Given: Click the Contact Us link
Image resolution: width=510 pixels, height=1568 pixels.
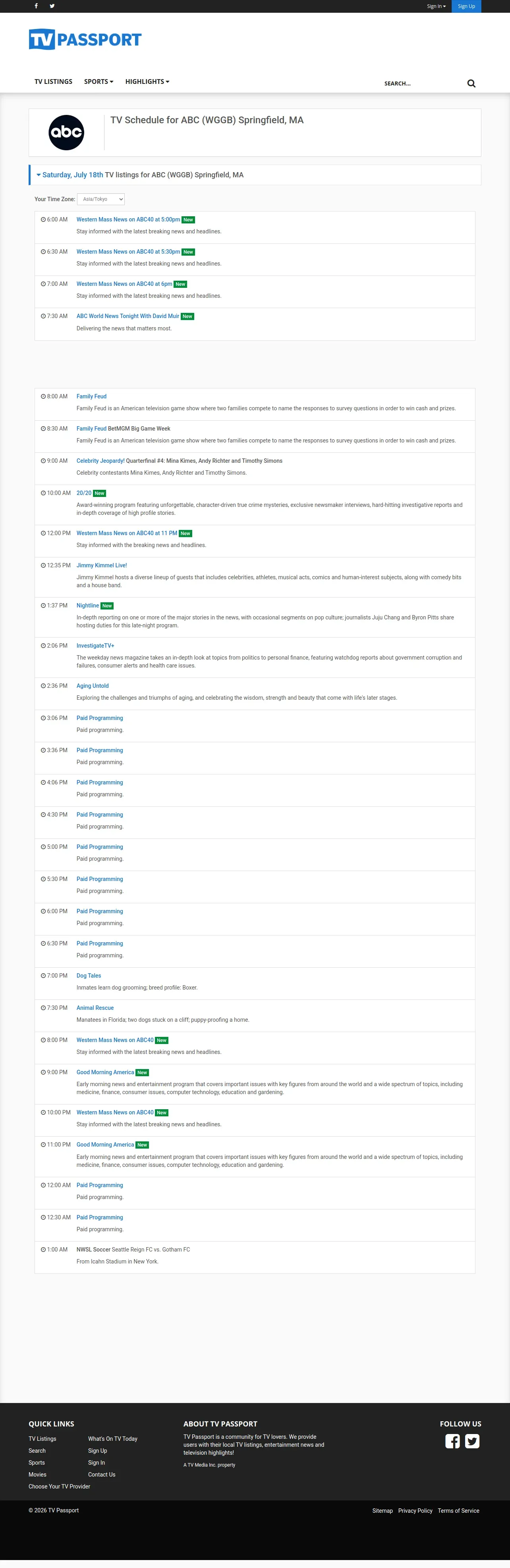Looking at the screenshot, I should [102, 1475].
